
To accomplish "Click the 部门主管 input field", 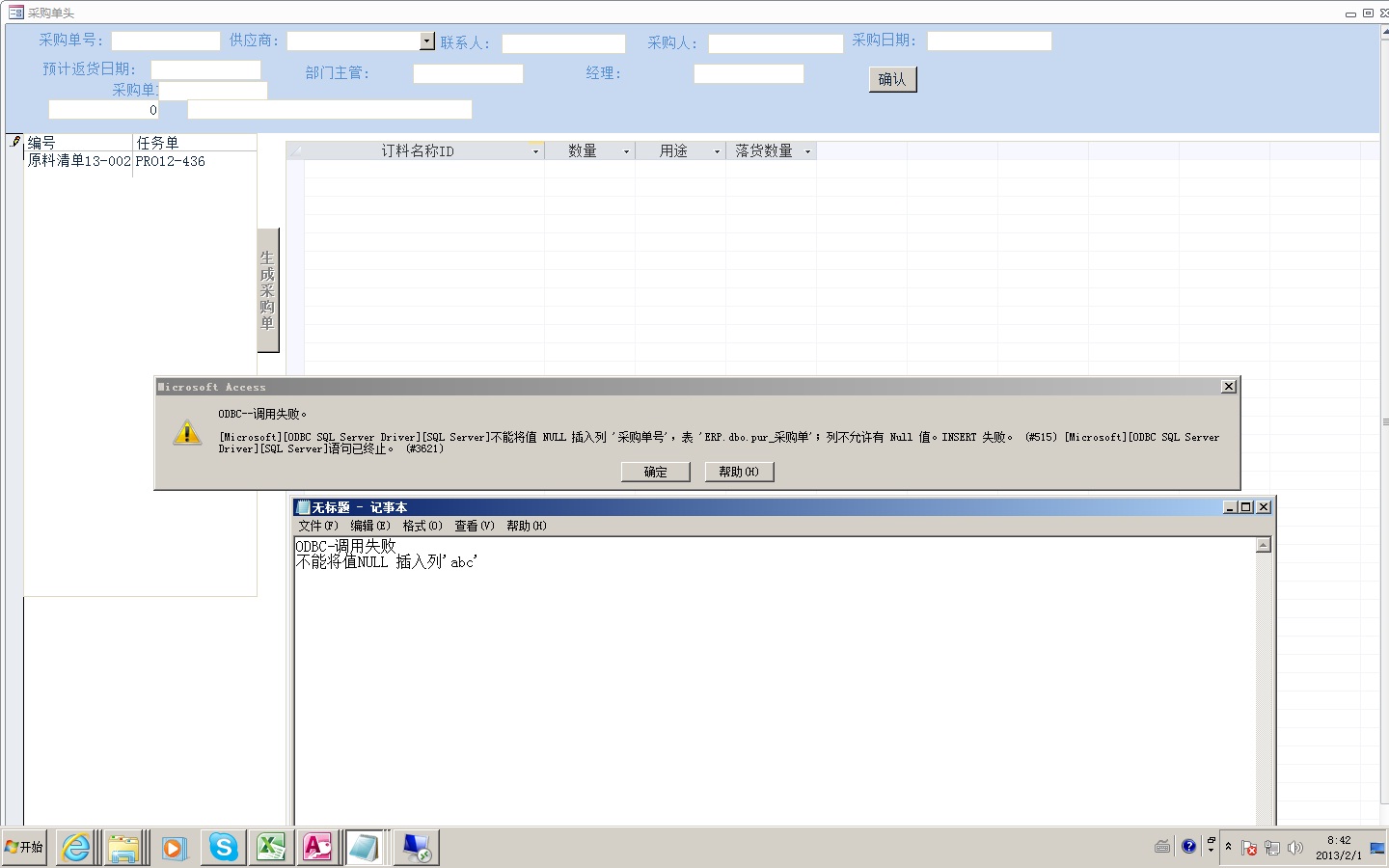I will click(x=468, y=73).
